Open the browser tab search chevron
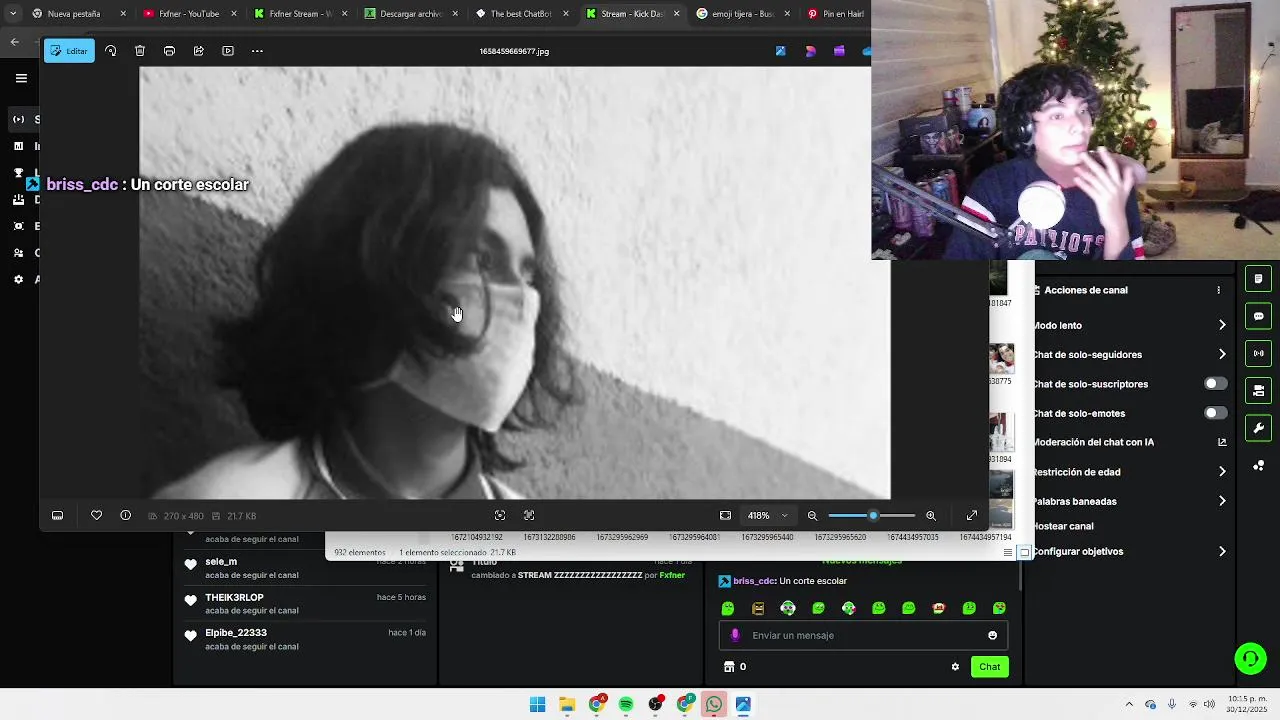This screenshot has width=1280, height=720. coord(12,14)
